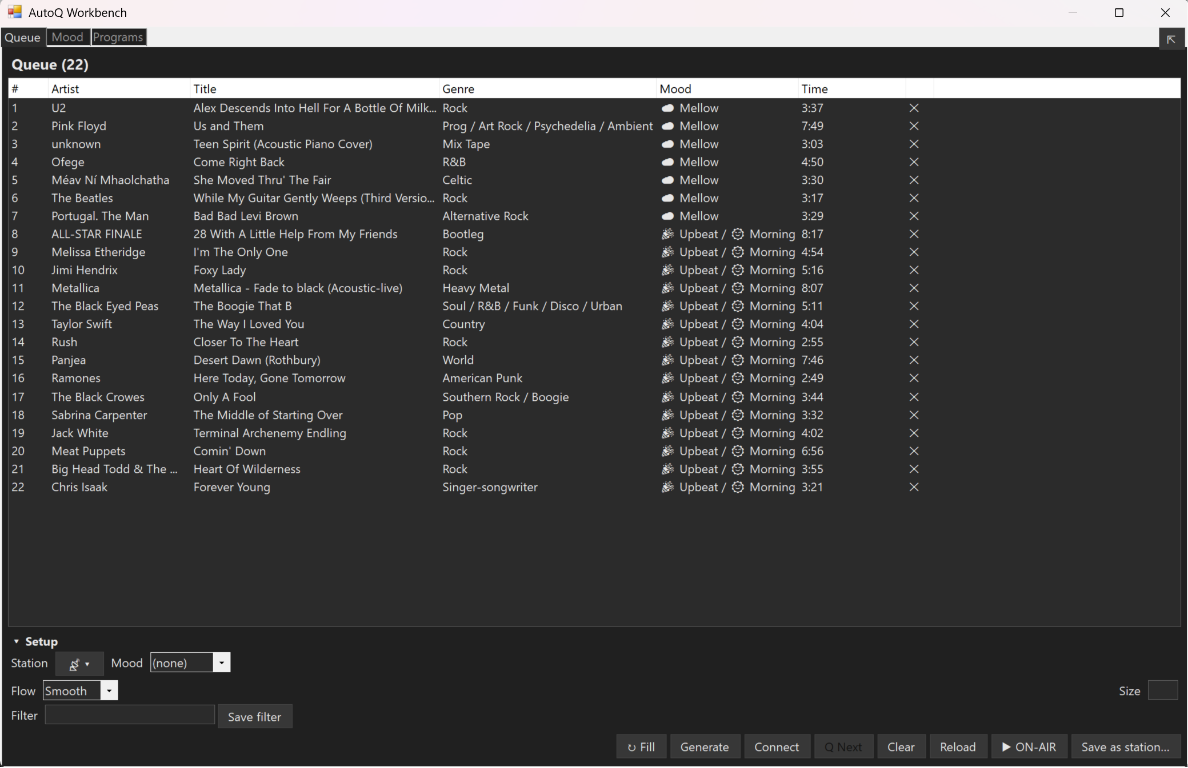Maximize the AutoQ Workbench window
1188x768 pixels.
point(1119,13)
